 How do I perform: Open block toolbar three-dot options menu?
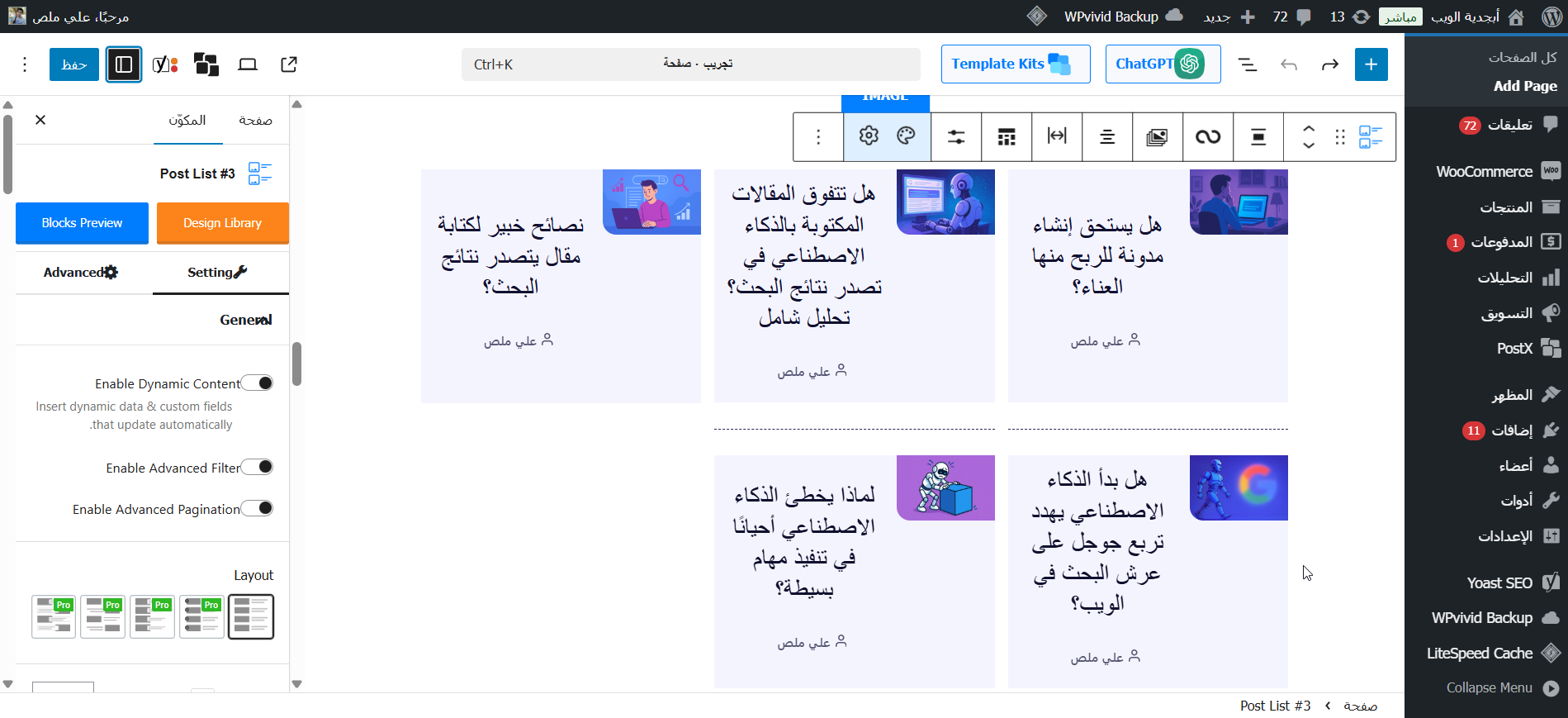coord(818,137)
